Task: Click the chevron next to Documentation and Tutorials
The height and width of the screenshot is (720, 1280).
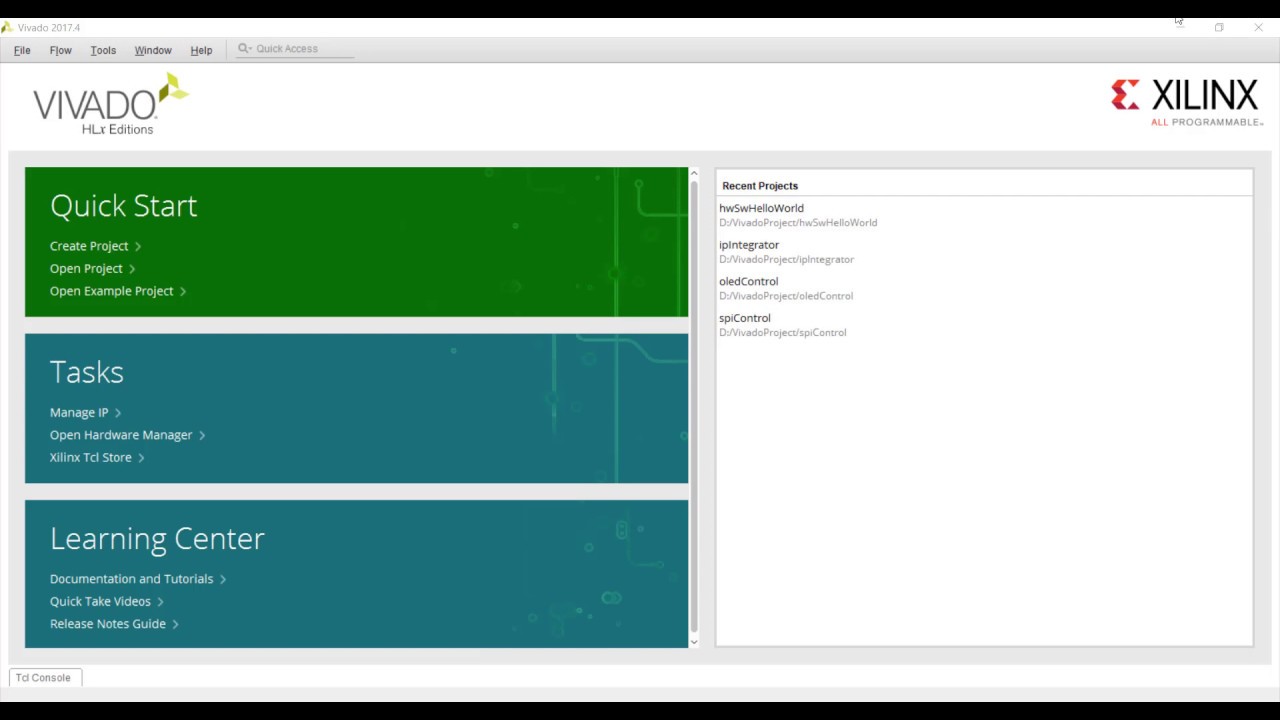Action: pyautogui.click(x=223, y=579)
